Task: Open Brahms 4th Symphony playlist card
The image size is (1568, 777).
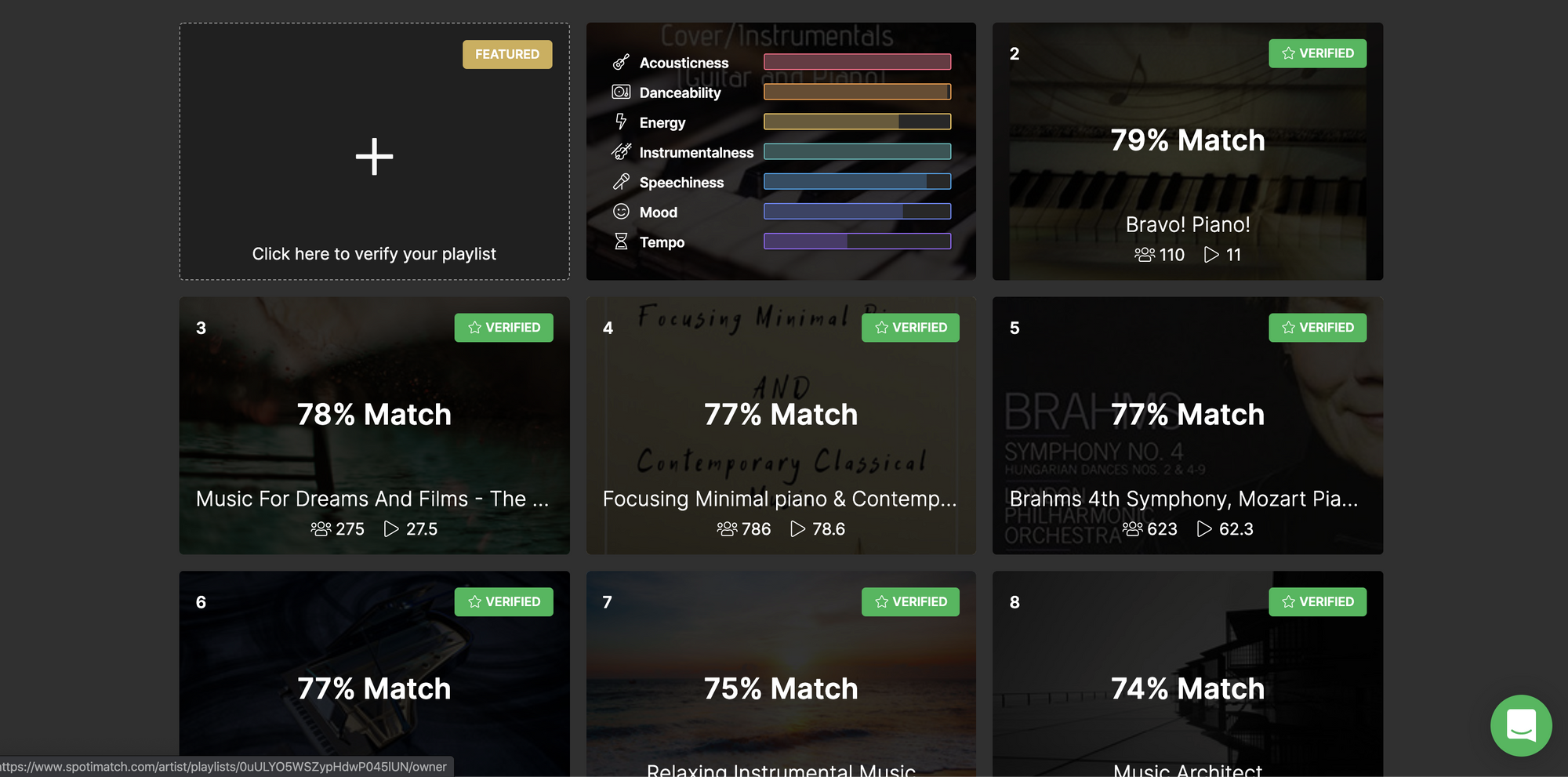Action: pyautogui.click(x=1188, y=426)
